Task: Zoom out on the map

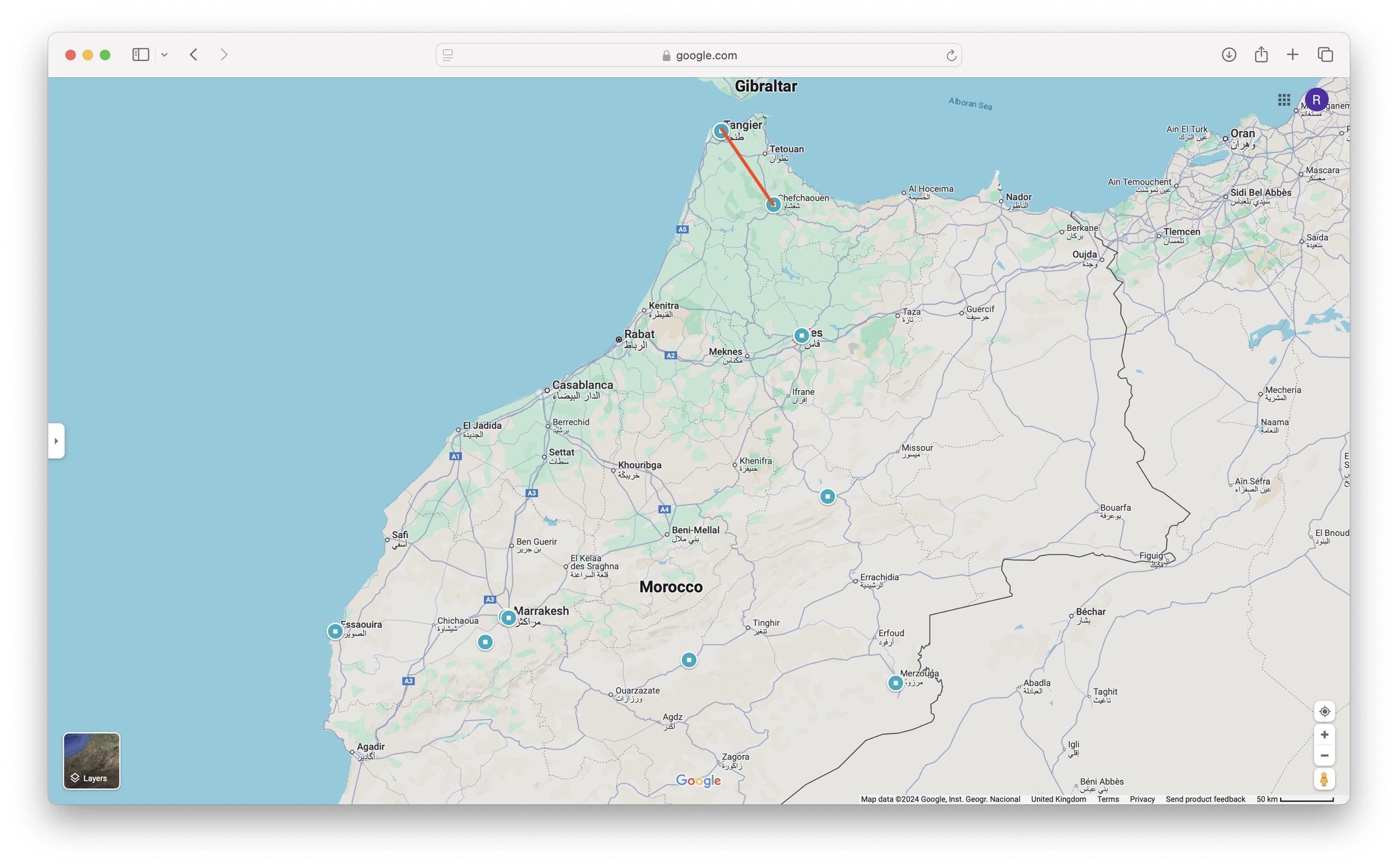Action: [1324, 756]
